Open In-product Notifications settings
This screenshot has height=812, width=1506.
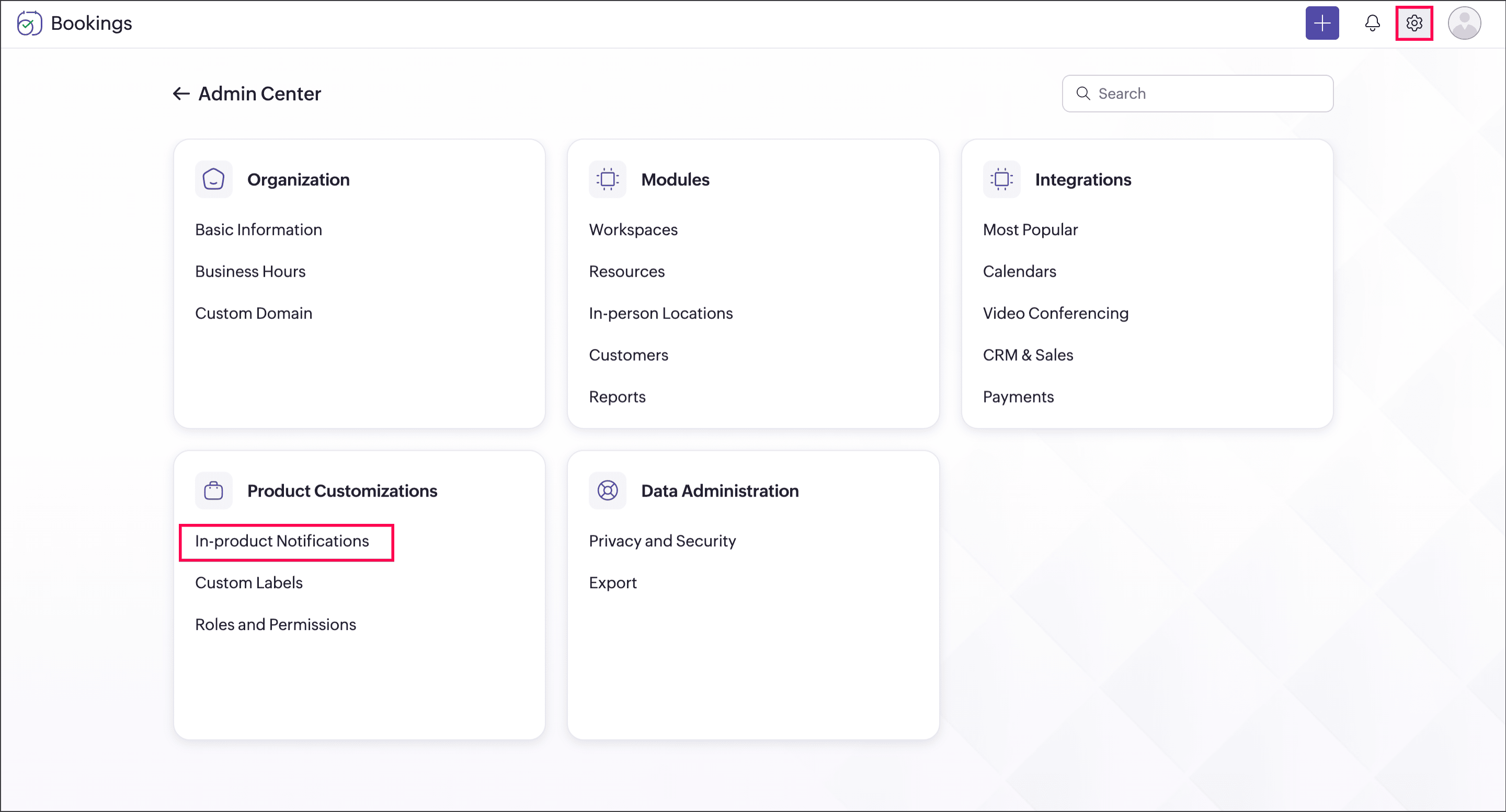coord(282,541)
